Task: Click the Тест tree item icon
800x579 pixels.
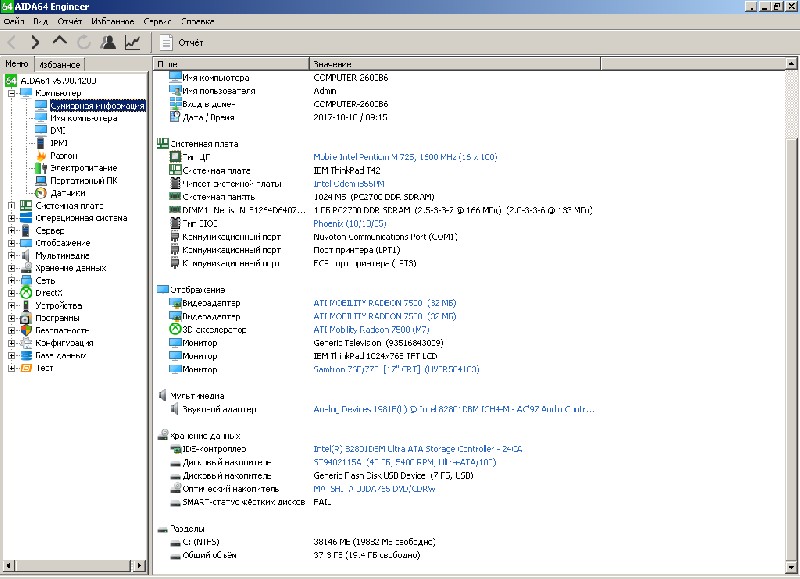Action: click(x=26, y=368)
